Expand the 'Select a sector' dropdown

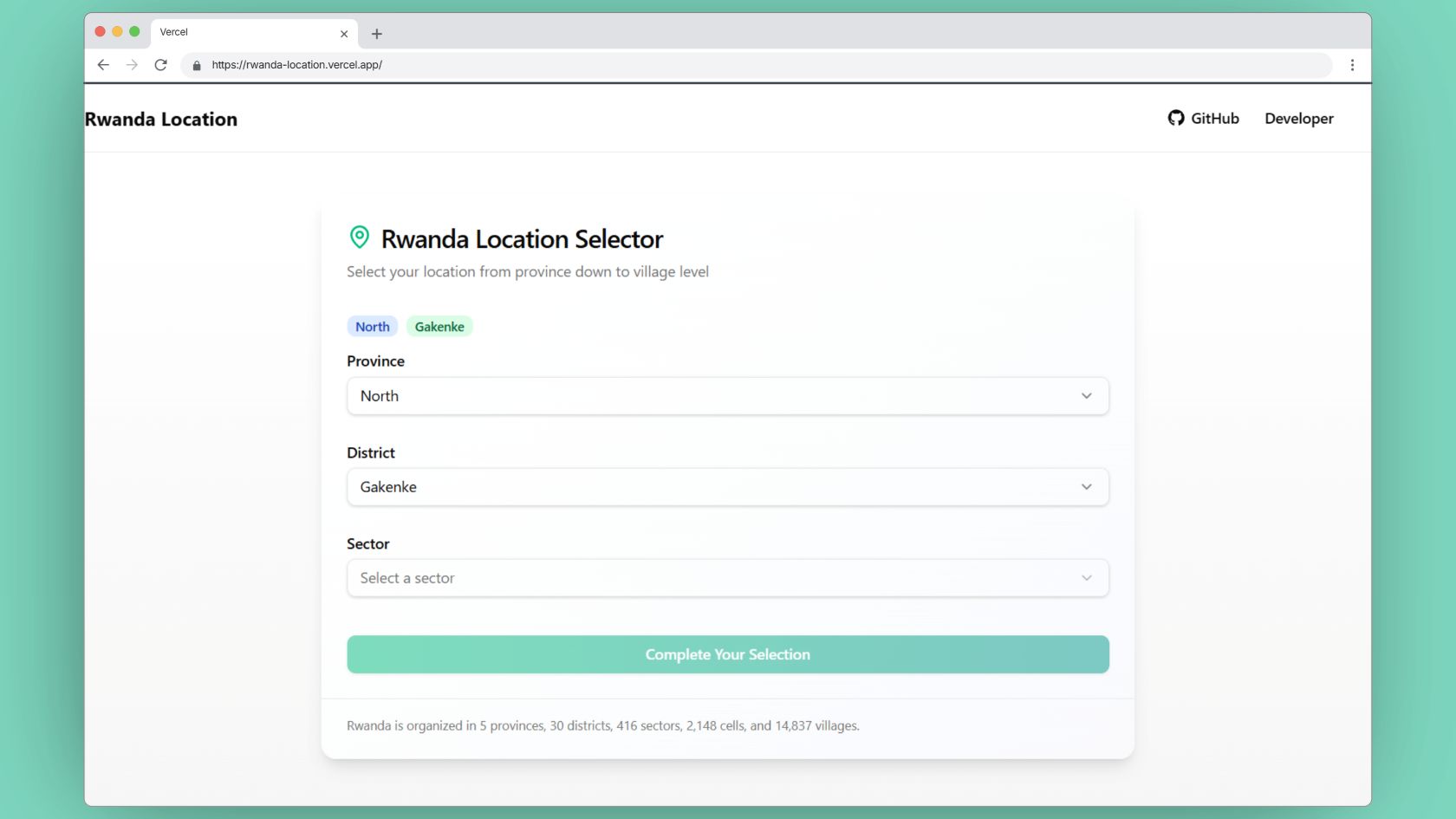tap(728, 578)
